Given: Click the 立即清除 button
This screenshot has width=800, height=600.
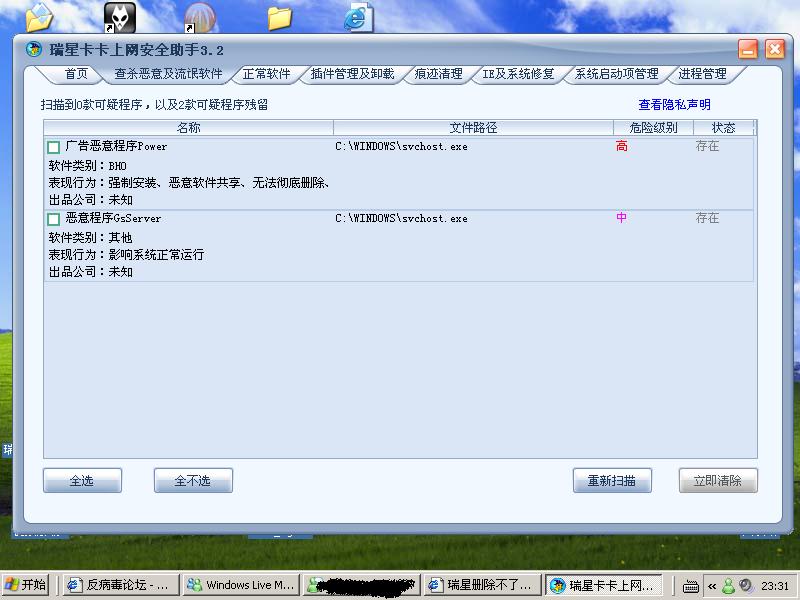Looking at the screenshot, I should 718,481.
